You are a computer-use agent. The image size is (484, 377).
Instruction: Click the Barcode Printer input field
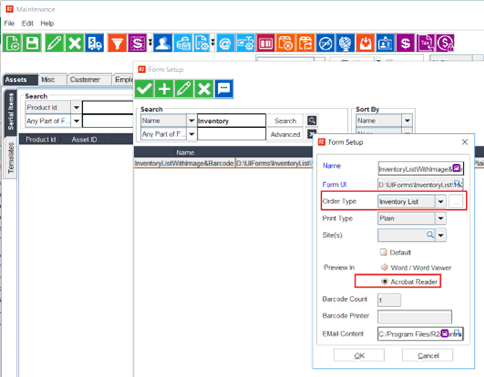click(415, 317)
